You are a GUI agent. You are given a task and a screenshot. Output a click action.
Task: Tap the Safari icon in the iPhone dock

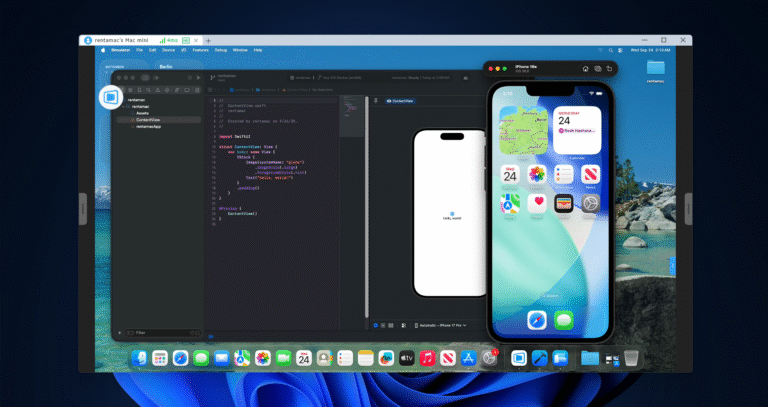(537, 320)
